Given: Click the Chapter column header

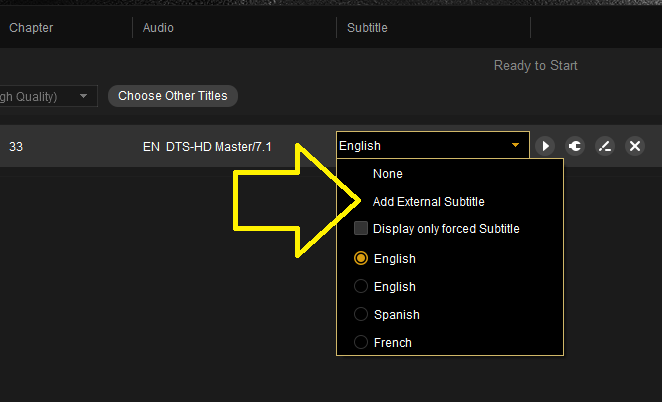Looking at the screenshot, I should [30, 28].
